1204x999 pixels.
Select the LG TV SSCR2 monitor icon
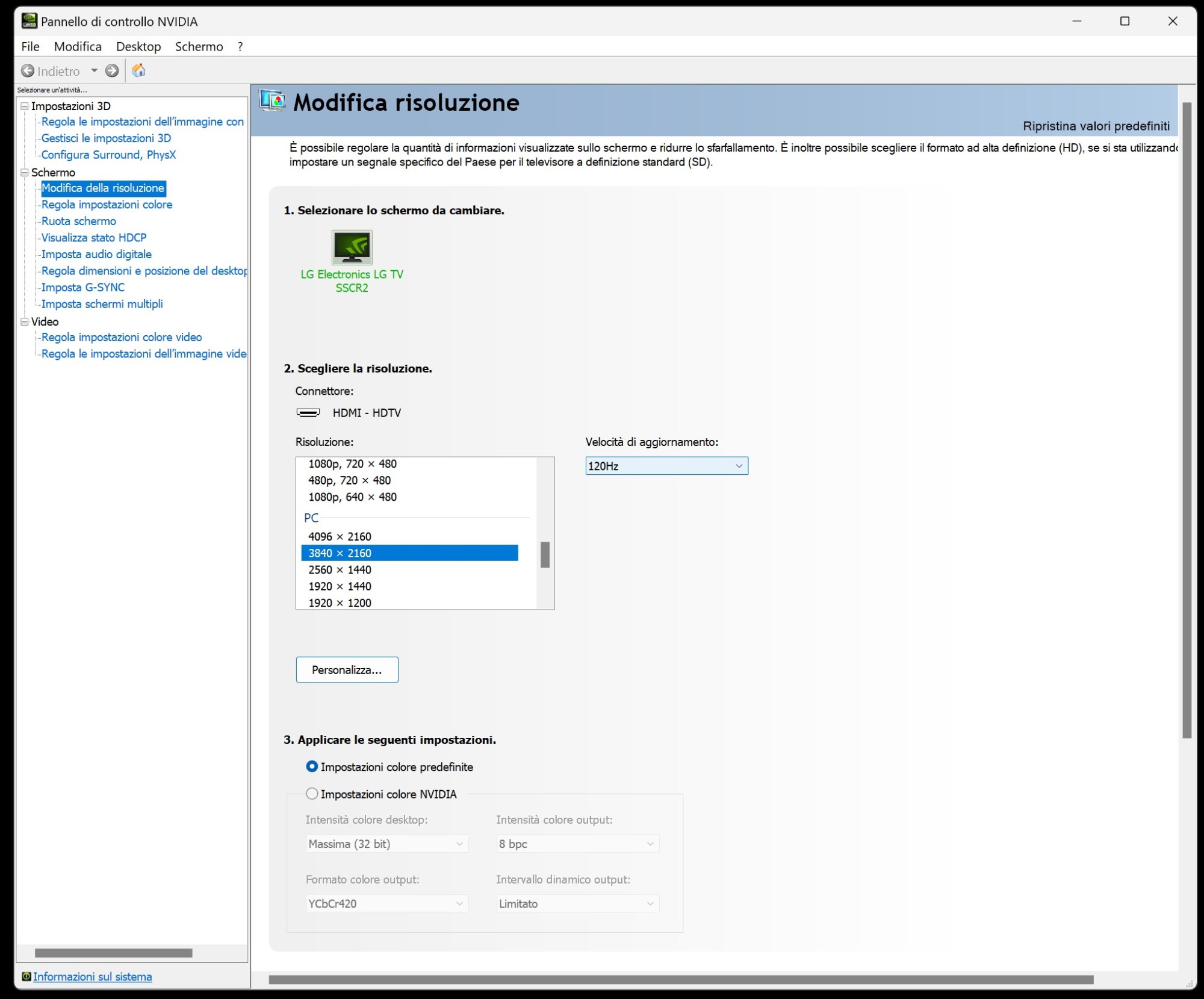(352, 247)
